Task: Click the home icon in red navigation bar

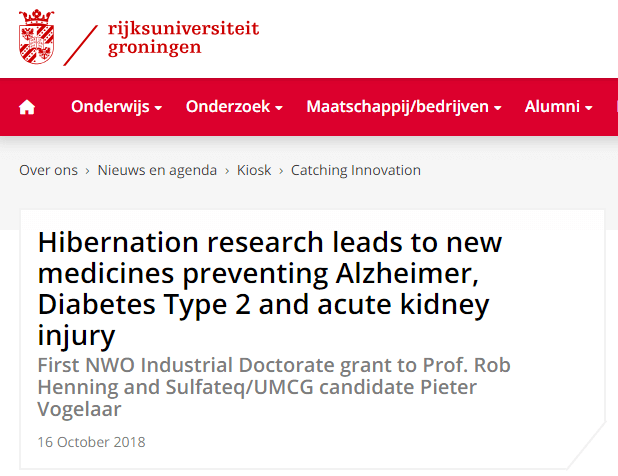Action: tap(27, 107)
